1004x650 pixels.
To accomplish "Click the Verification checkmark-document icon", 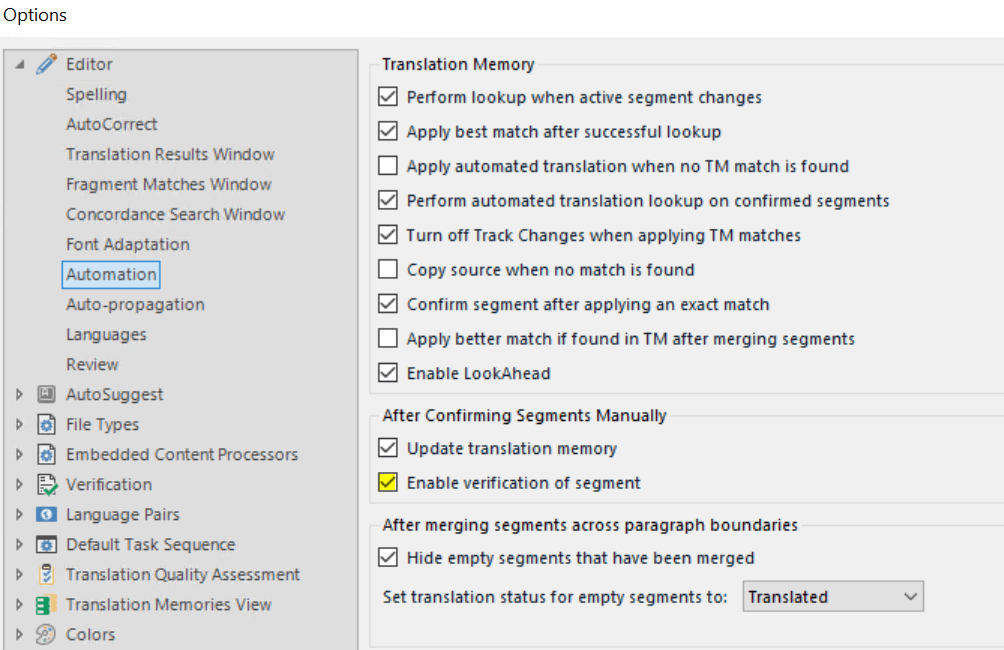I will point(47,485).
